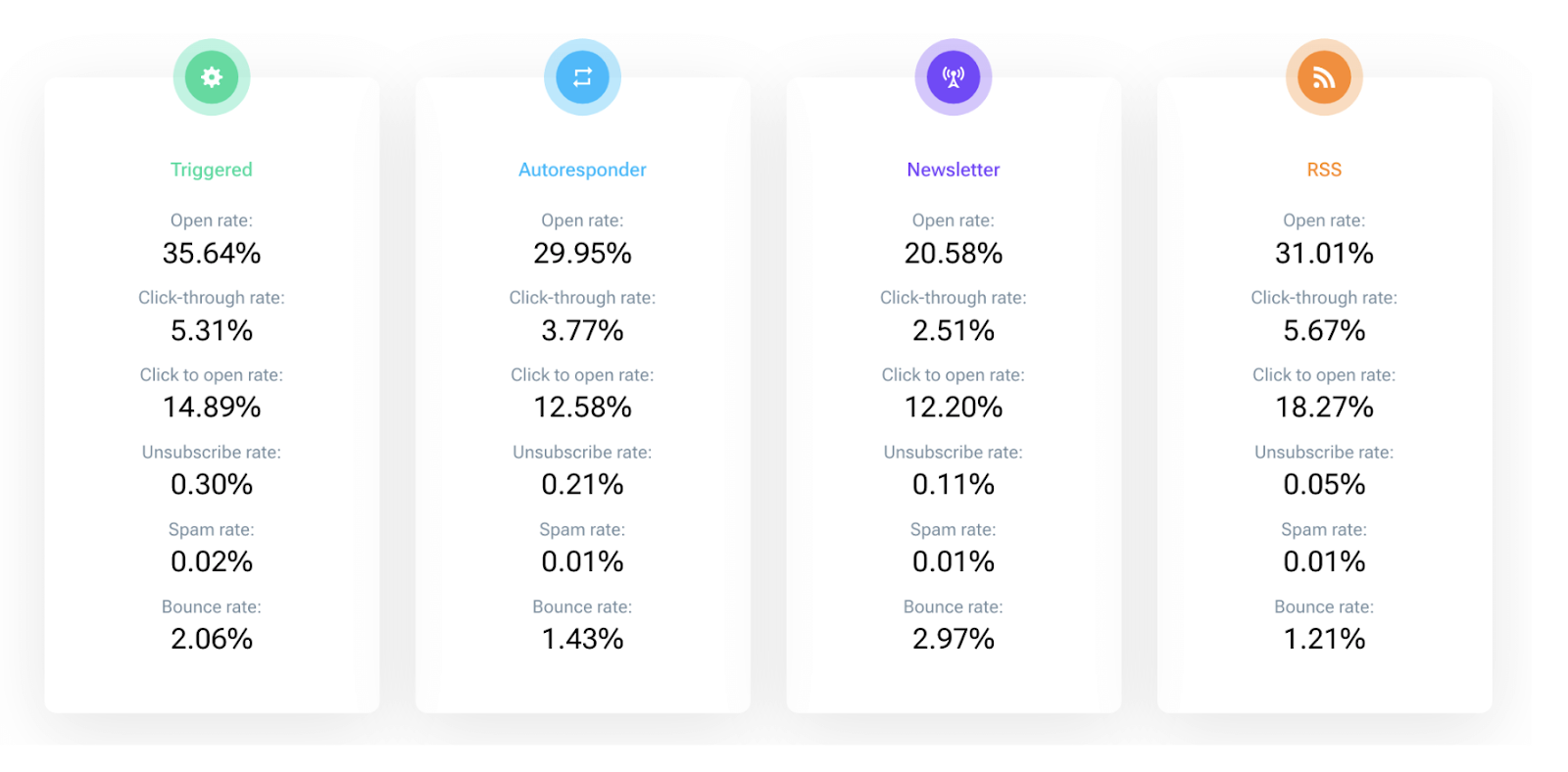
Task: Click Triggered spam rate 0.02%
Action: point(212,561)
